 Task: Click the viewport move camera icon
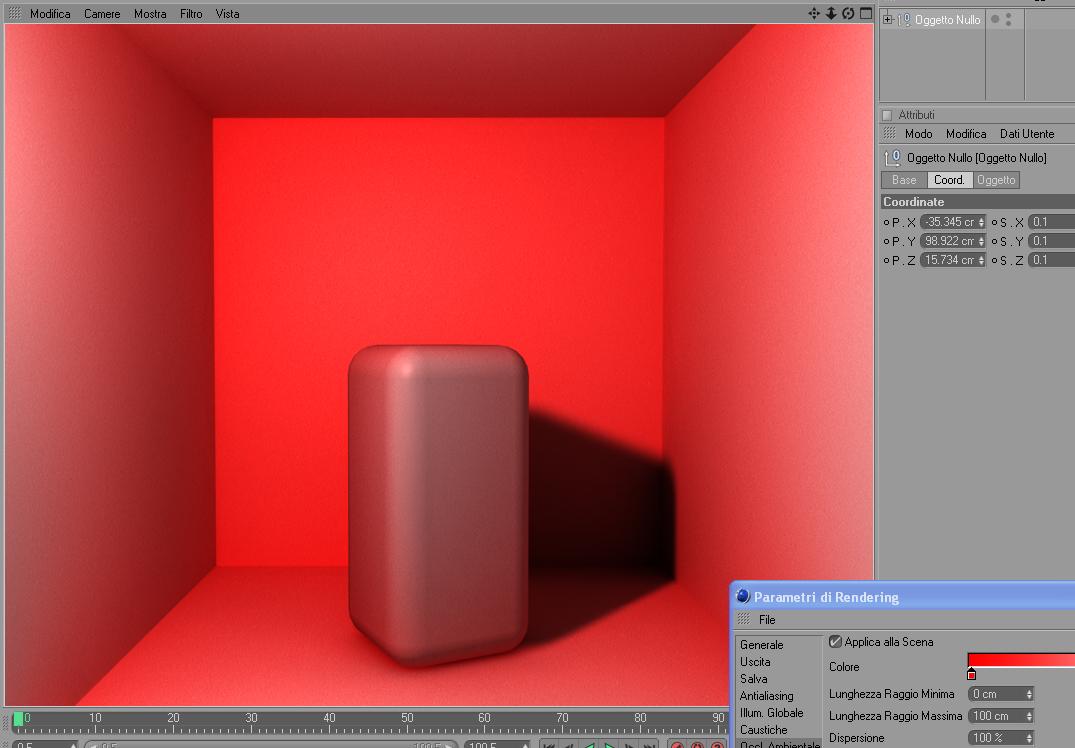point(814,14)
